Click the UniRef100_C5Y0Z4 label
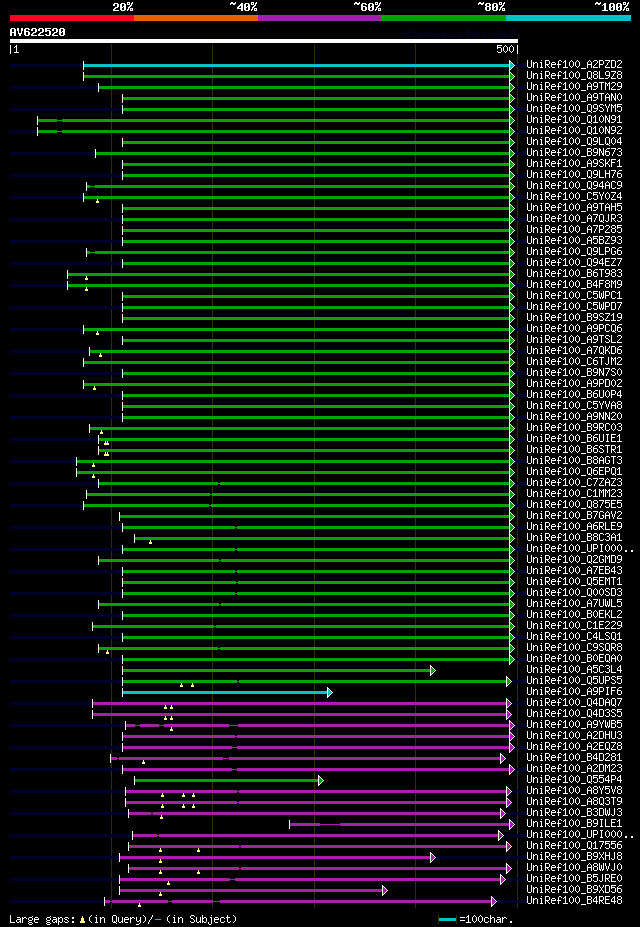640x927 pixels. 574,196
